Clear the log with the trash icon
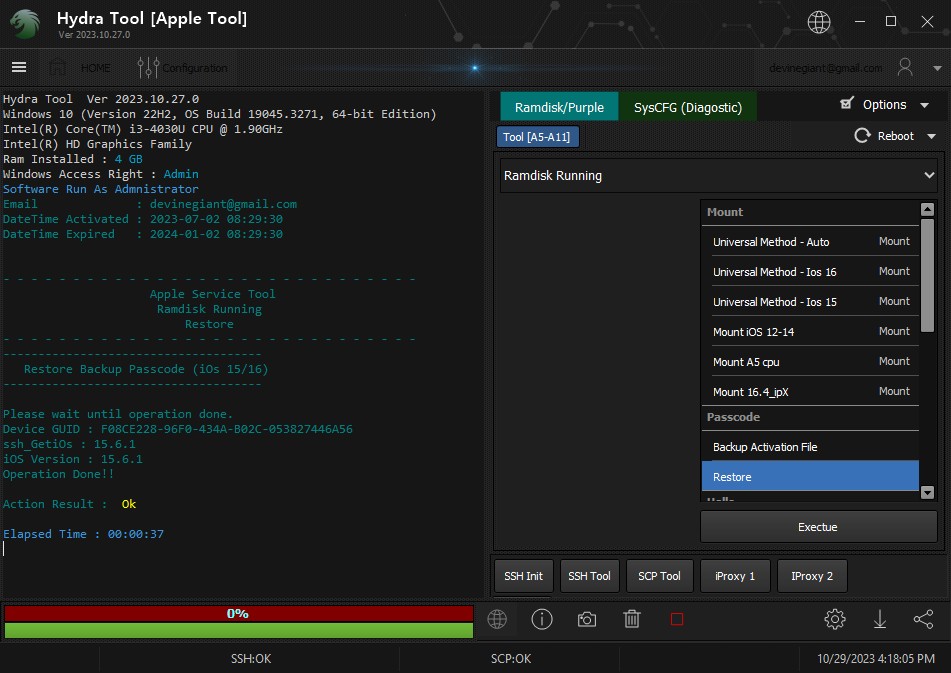 631,620
